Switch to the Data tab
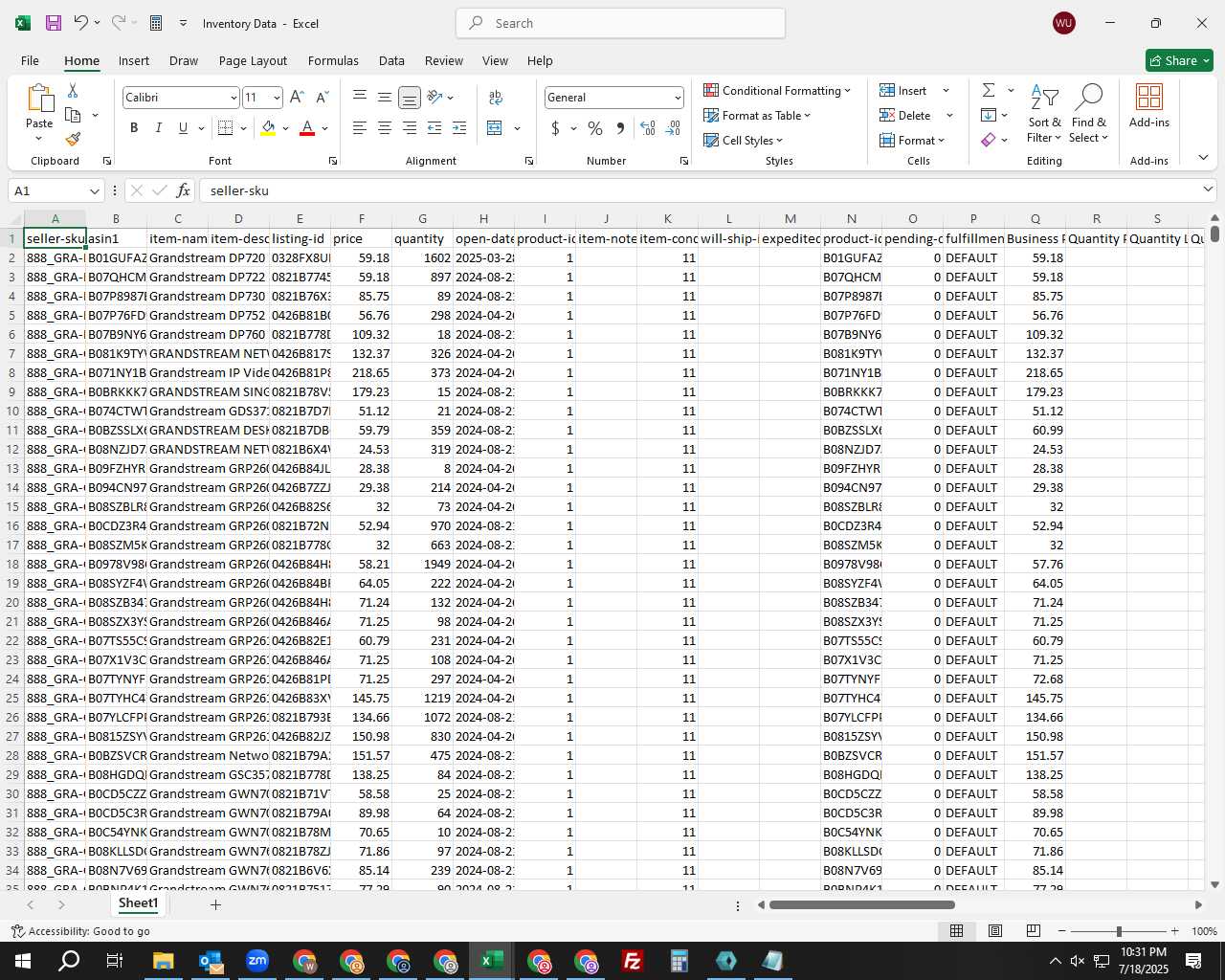The width and height of the screenshot is (1225, 980). pos(391,60)
